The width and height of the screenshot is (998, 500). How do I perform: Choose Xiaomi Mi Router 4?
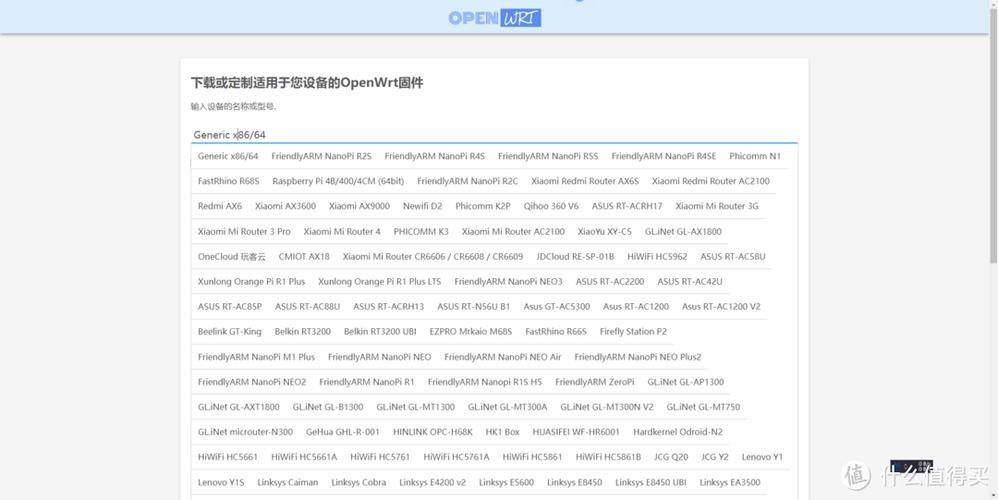(x=342, y=232)
